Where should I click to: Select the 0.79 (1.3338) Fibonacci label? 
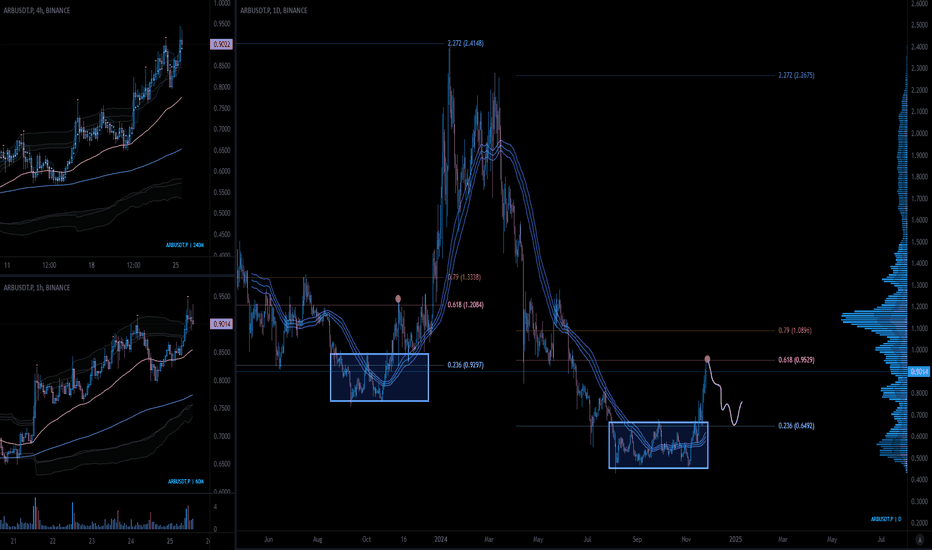click(464, 277)
